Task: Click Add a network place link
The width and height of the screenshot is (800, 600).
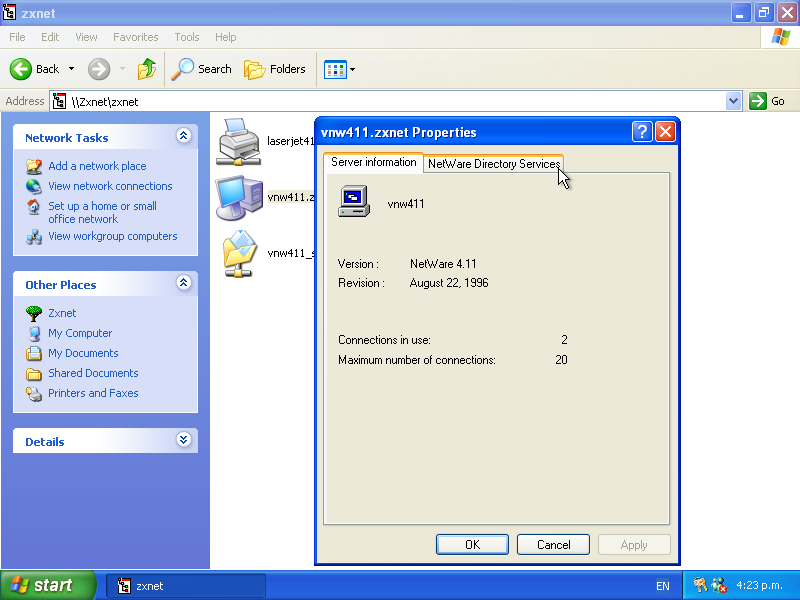Action: (x=97, y=166)
